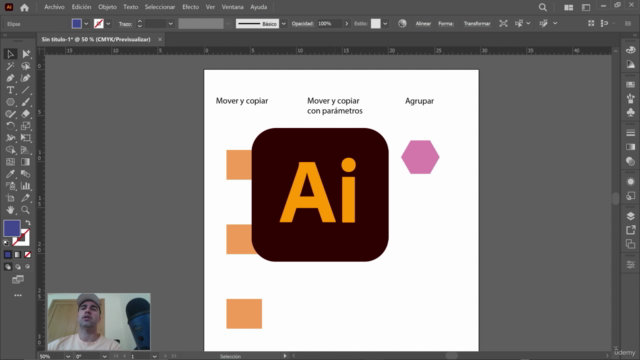Click the Transformar button
Screen dimensions: 640x360
[477, 24]
